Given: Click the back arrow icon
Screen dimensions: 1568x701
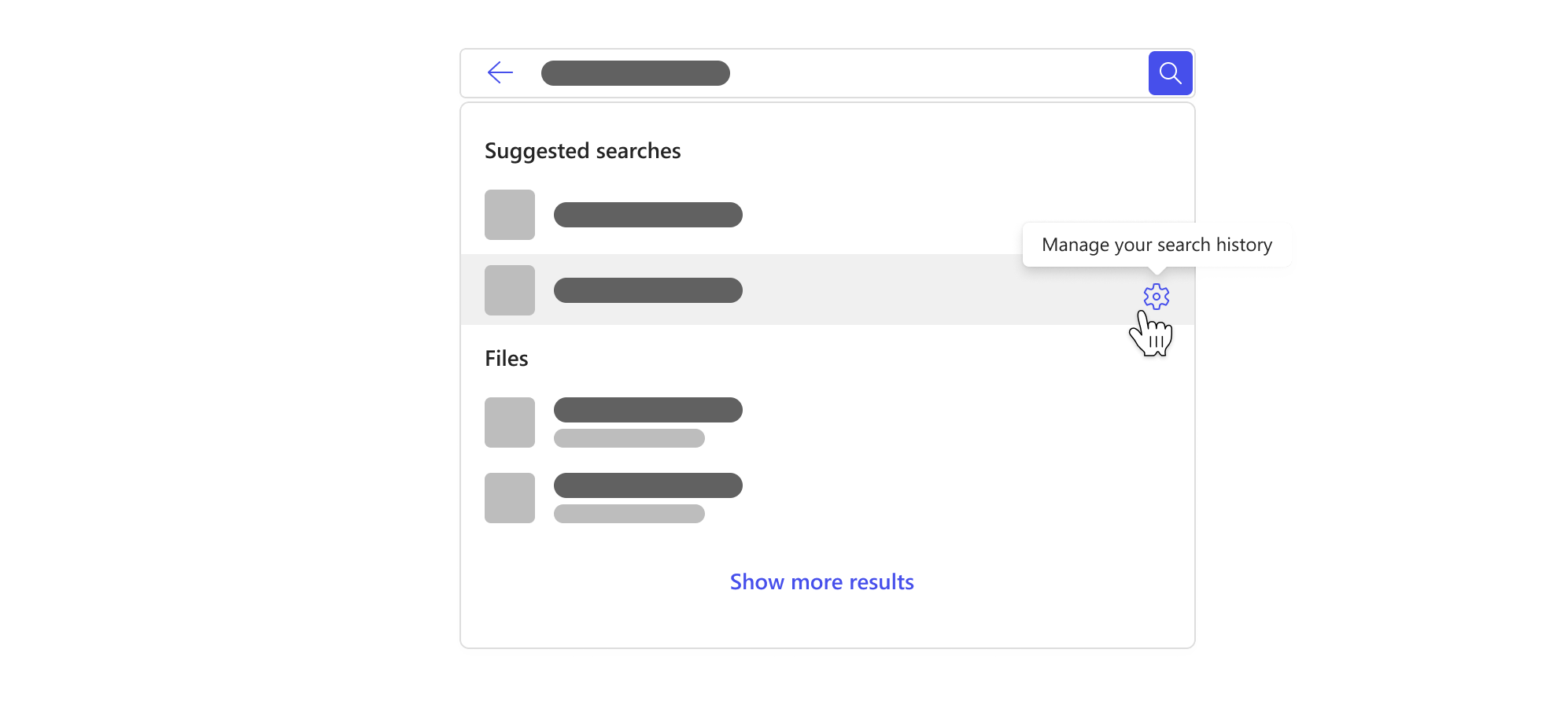Looking at the screenshot, I should [500, 72].
